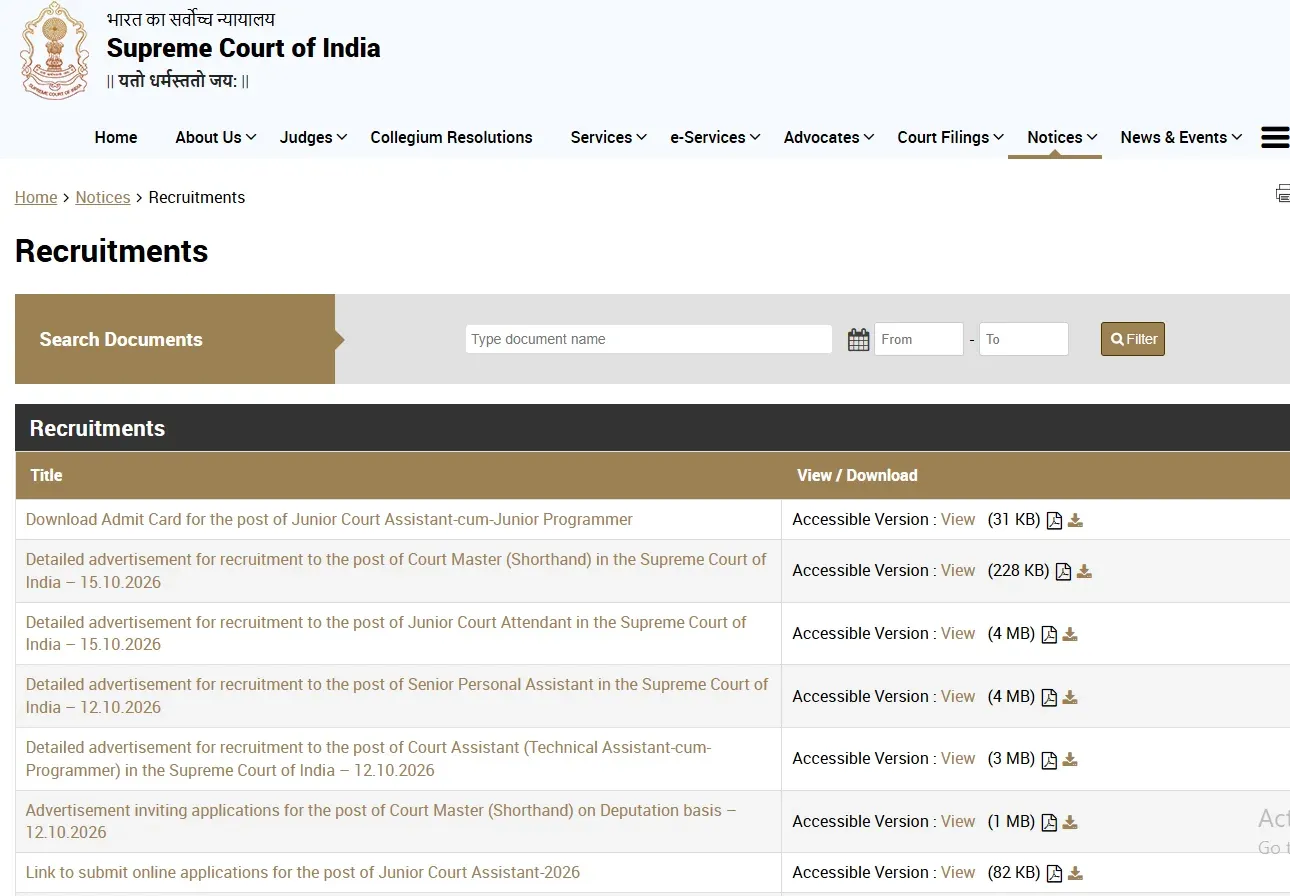Open the hamburger menu icon
1290x896 pixels.
(1275, 137)
